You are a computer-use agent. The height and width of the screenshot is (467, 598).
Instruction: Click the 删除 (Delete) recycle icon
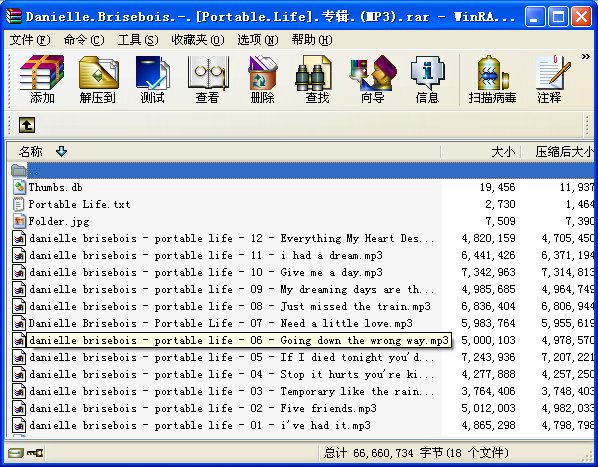point(262,79)
